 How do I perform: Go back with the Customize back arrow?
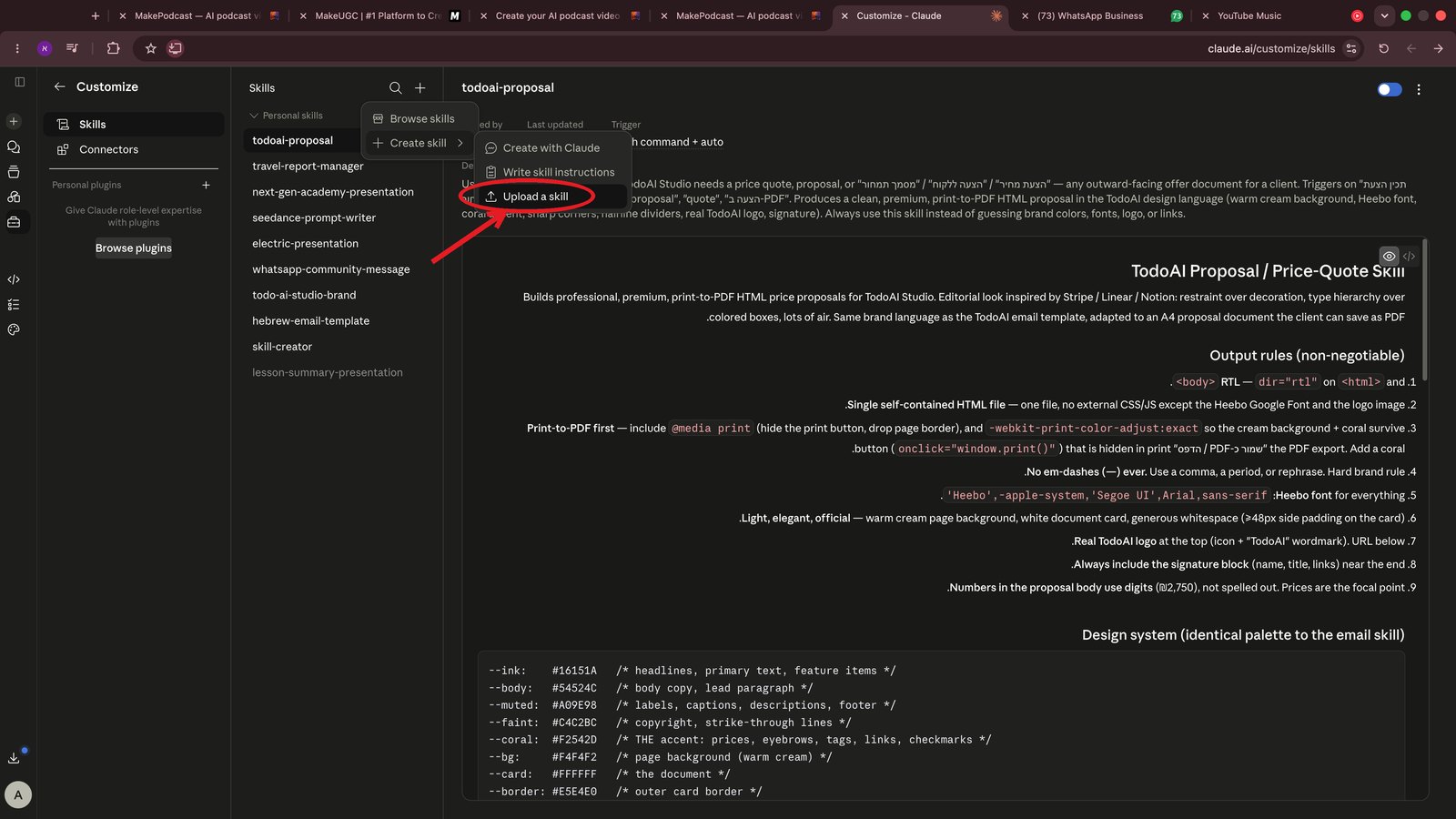click(59, 86)
